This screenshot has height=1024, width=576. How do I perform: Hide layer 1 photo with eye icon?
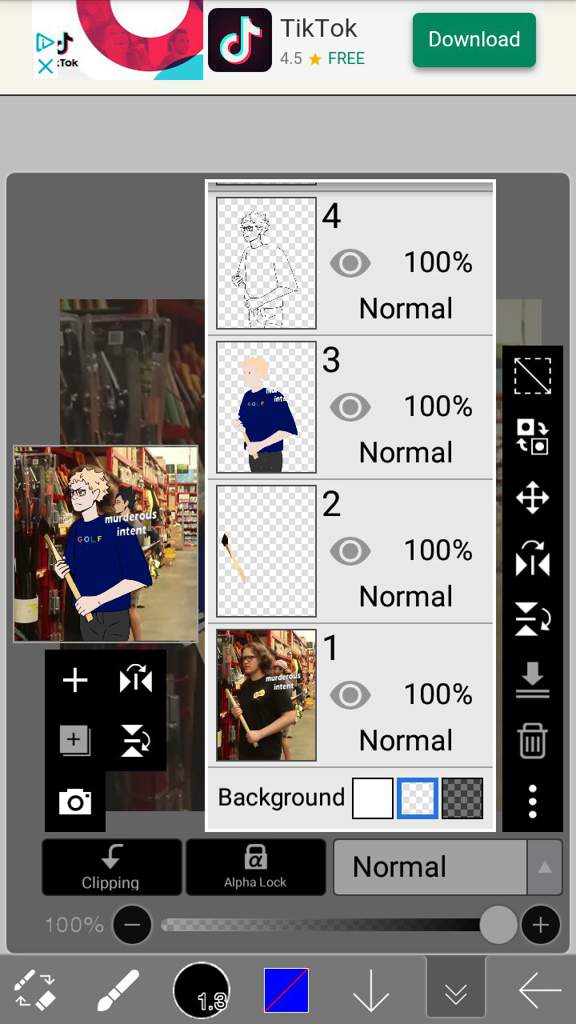pyautogui.click(x=350, y=696)
